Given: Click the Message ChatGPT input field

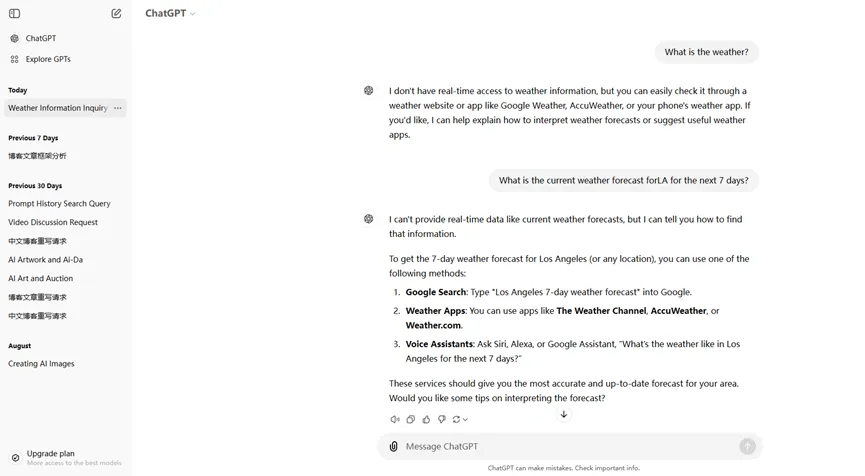Looking at the screenshot, I should (x=565, y=447).
